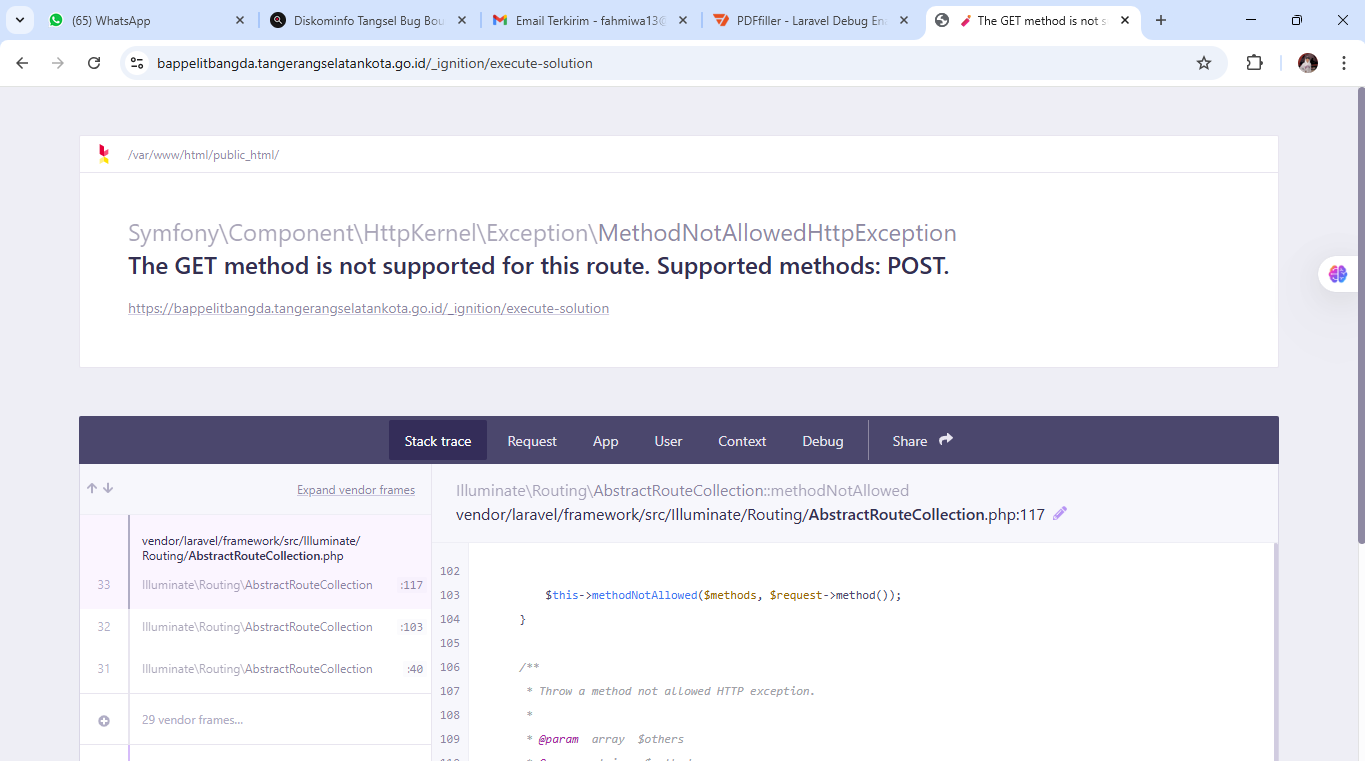
Task: Switch to the WhatsApp tab
Action: [x=146, y=20]
